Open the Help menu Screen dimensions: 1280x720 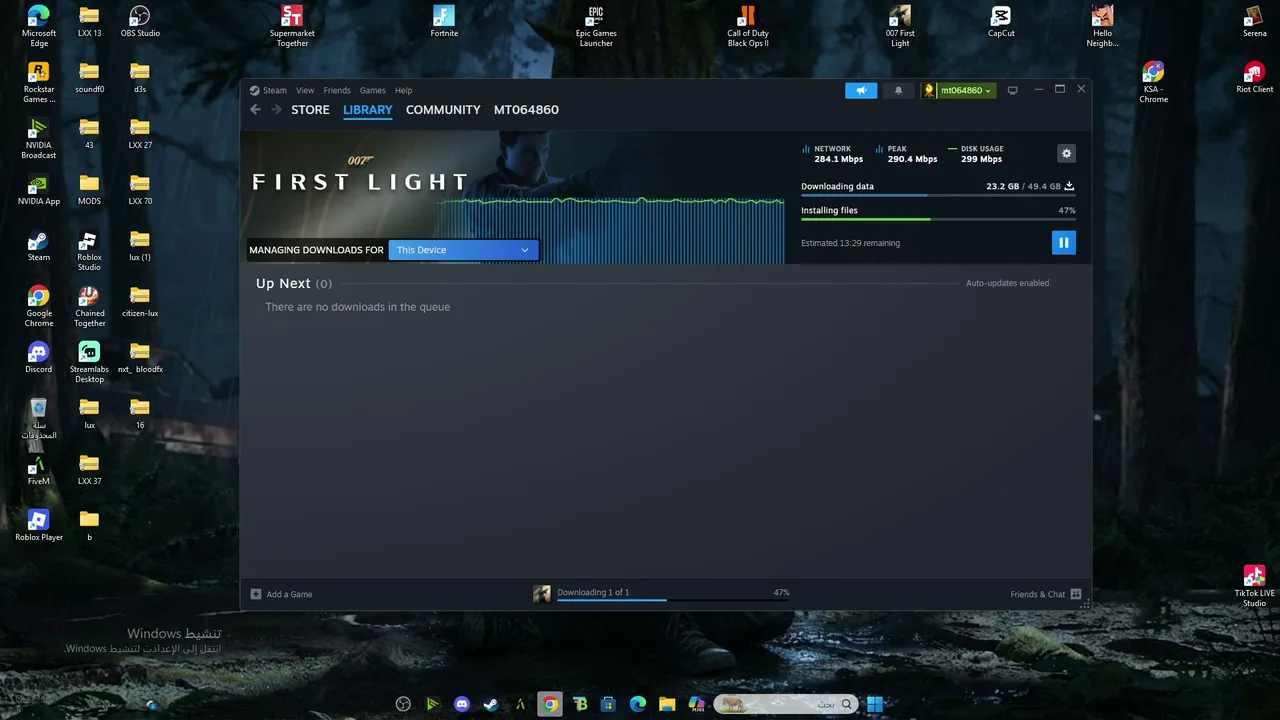(403, 90)
